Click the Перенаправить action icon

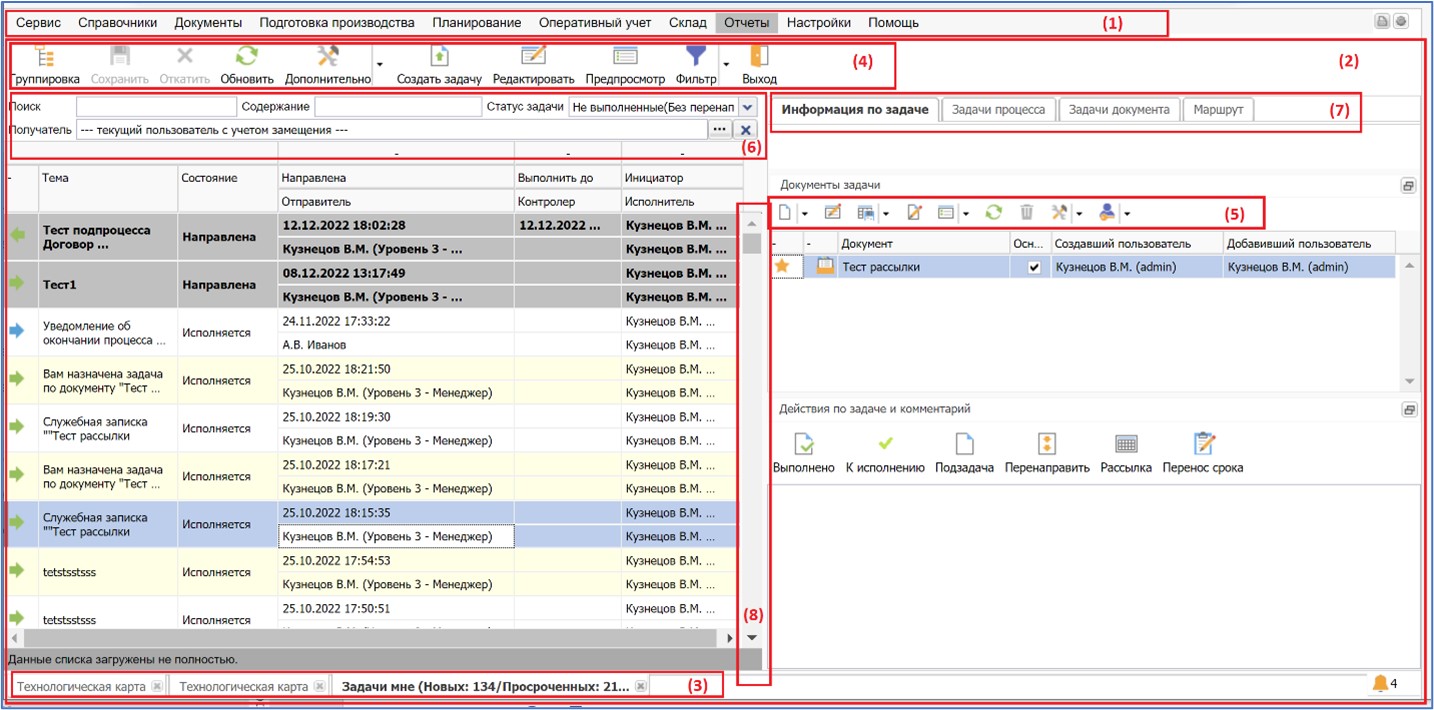(x=1046, y=445)
